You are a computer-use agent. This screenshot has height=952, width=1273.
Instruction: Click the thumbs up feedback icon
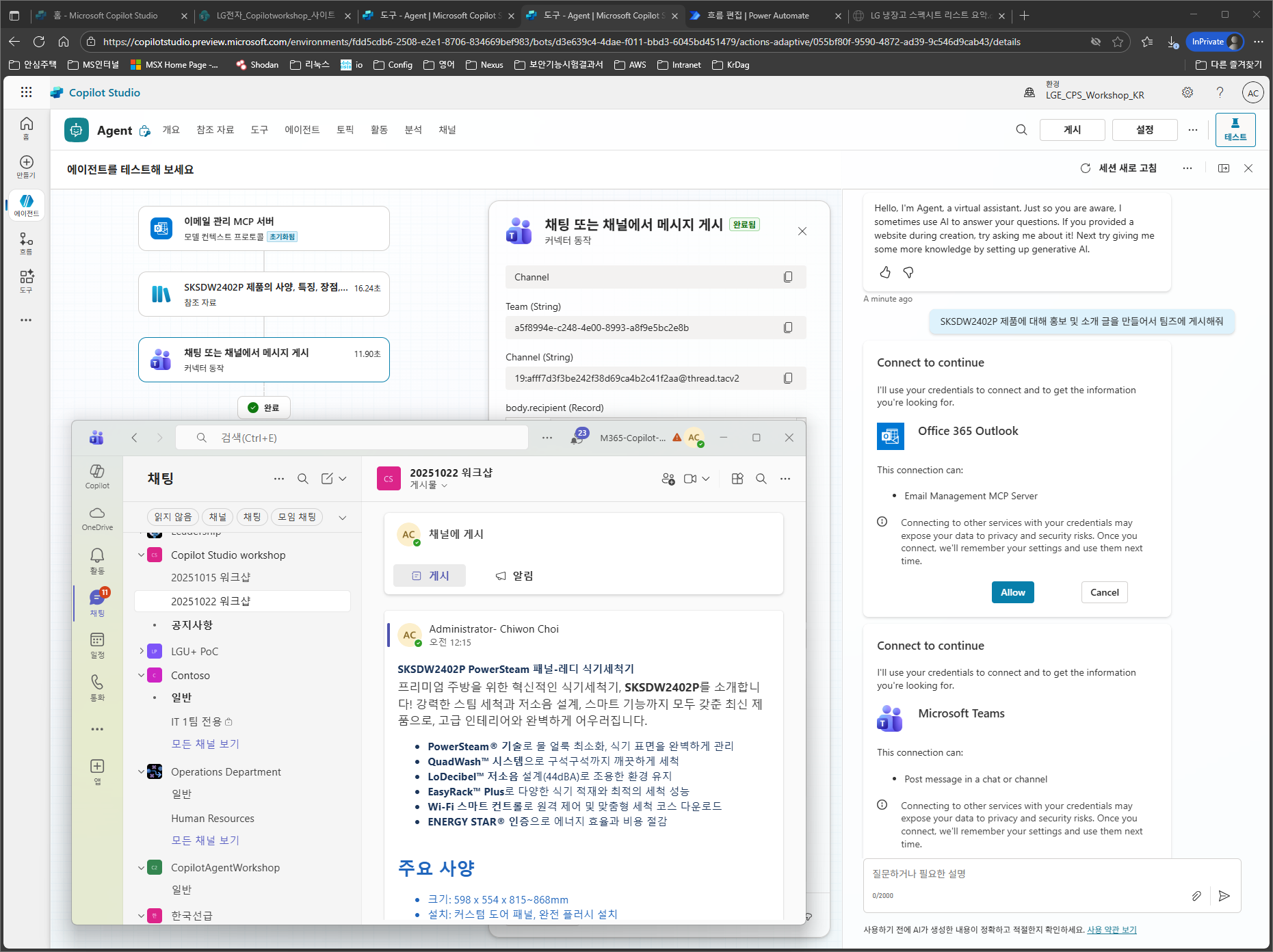point(885,272)
